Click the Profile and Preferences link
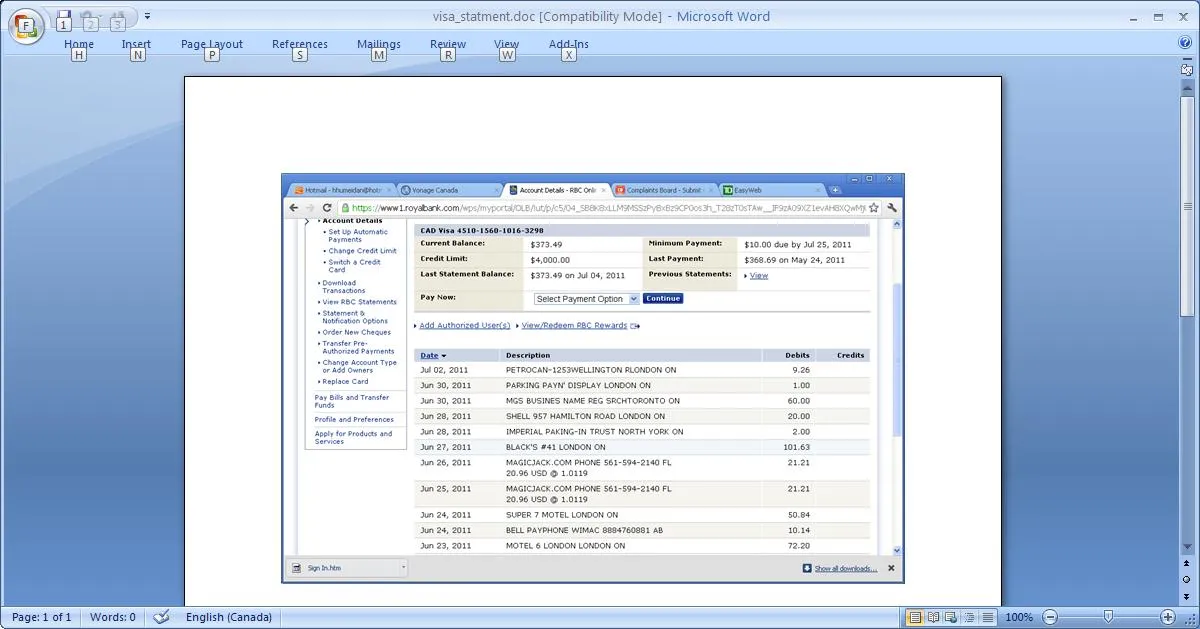The height and width of the screenshot is (629, 1200). [354, 420]
